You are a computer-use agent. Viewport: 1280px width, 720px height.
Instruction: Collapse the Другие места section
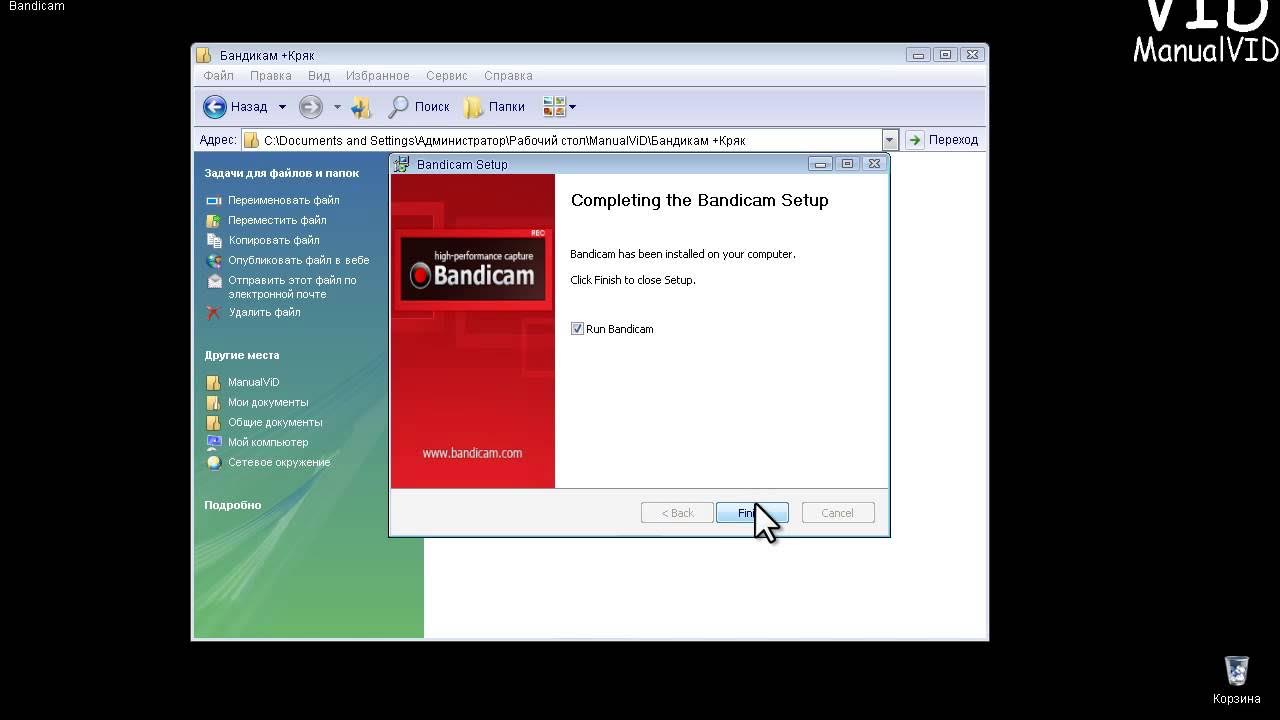[x=242, y=355]
